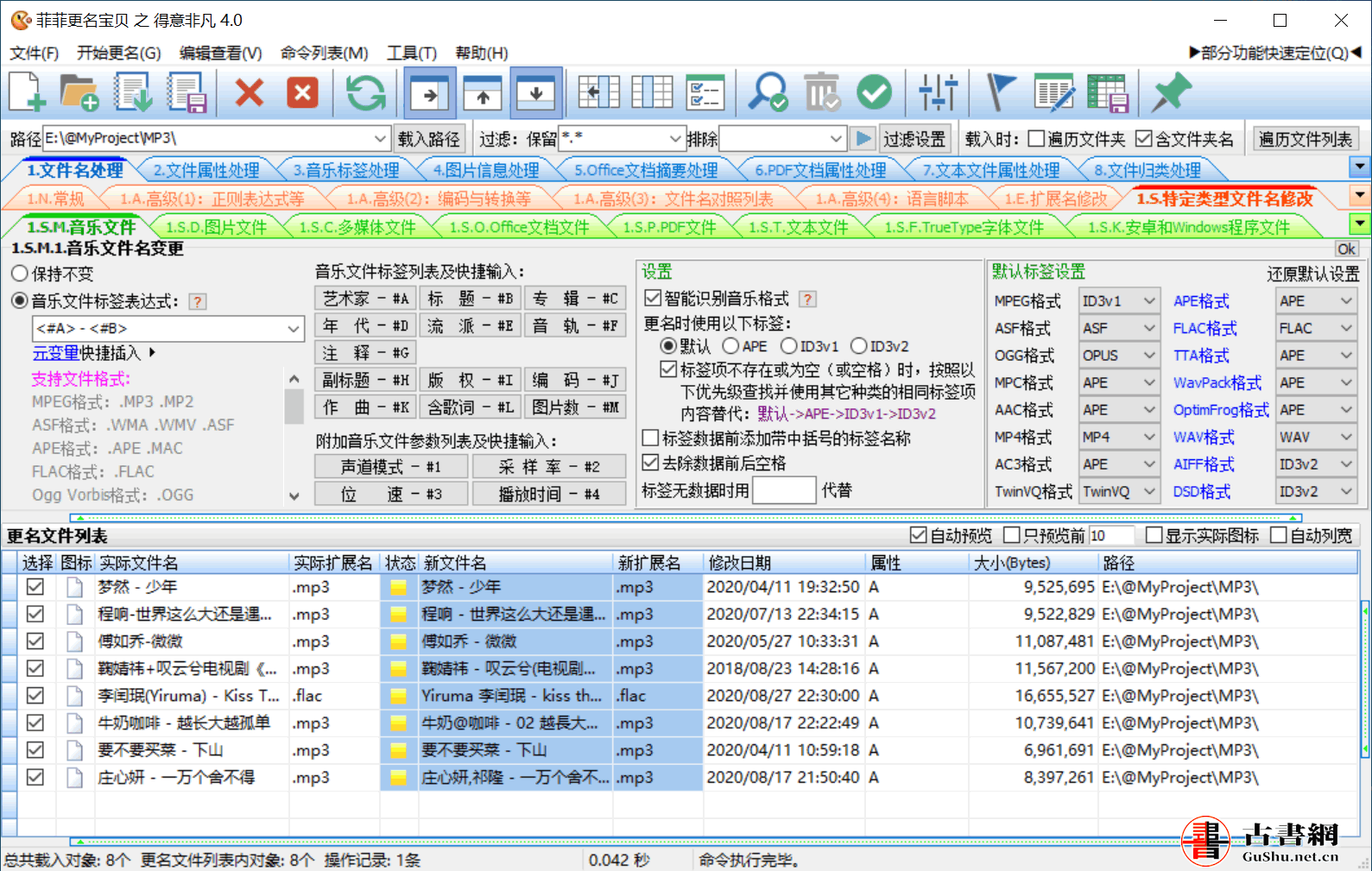Screen dimensions: 1372x871
Task: Toggle the down-arrow panel layout icon
Action: point(536,92)
